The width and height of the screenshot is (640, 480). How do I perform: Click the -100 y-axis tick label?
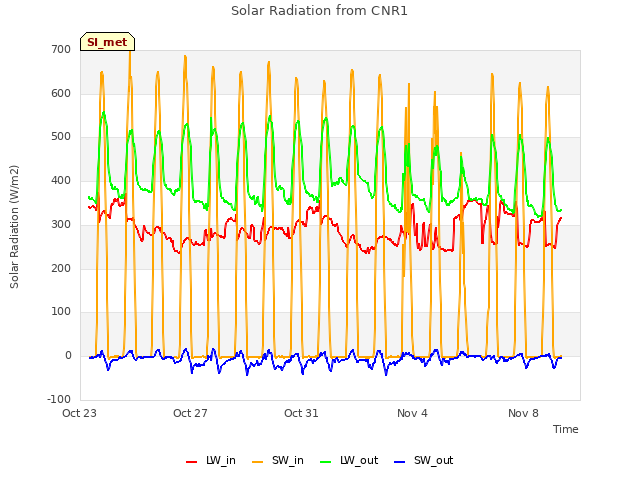tap(59, 399)
